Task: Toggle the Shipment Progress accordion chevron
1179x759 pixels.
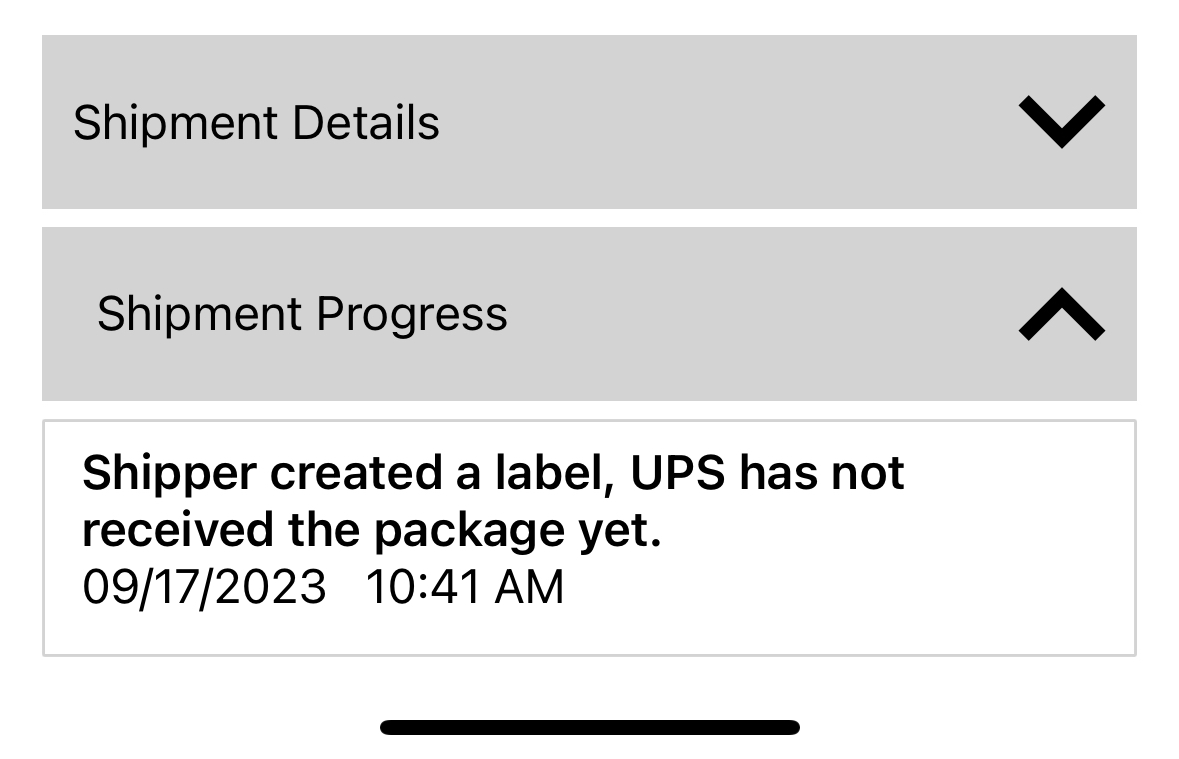Action: (x=1061, y=314)
